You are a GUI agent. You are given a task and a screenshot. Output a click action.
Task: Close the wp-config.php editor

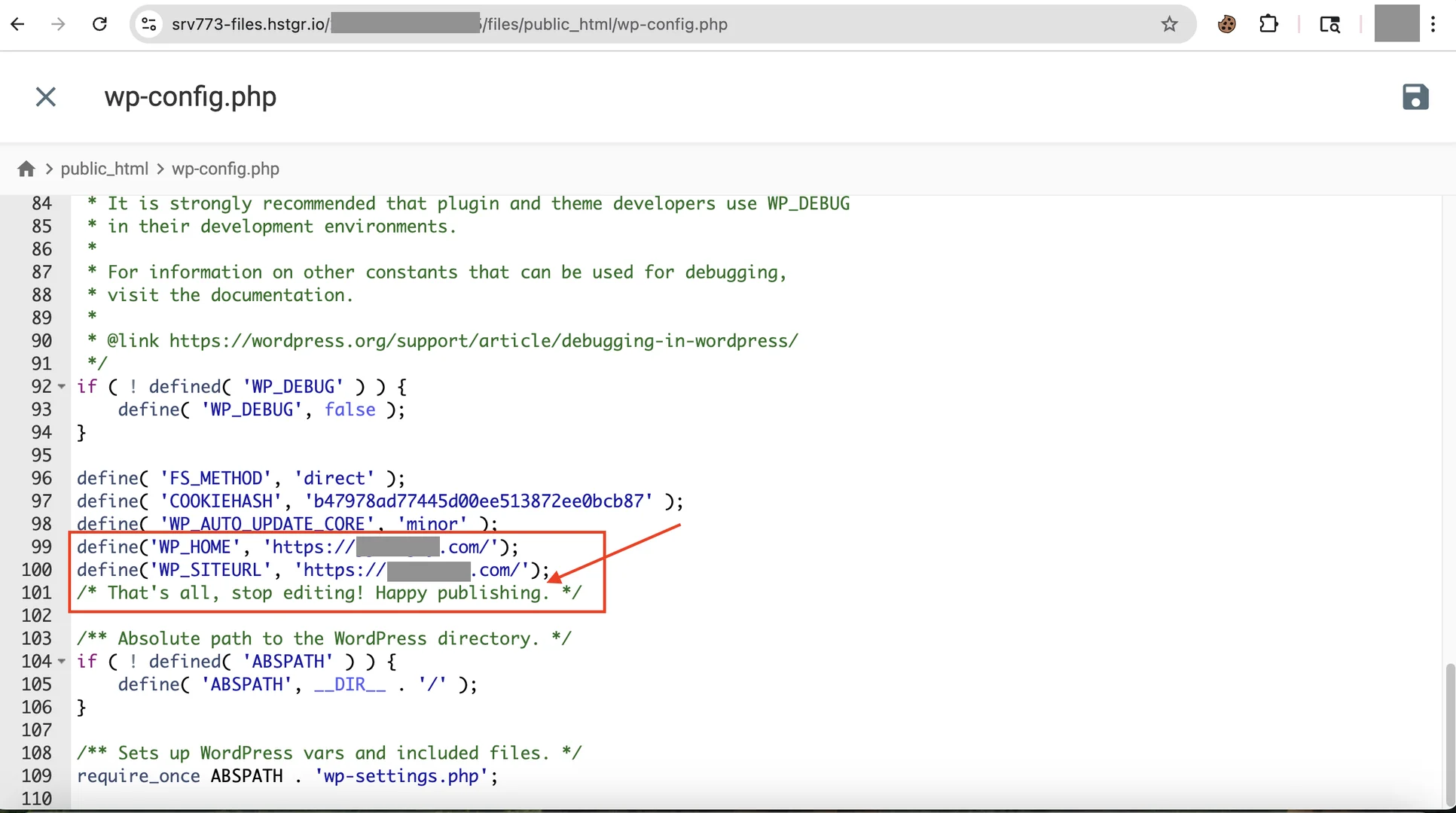(46, 97)
